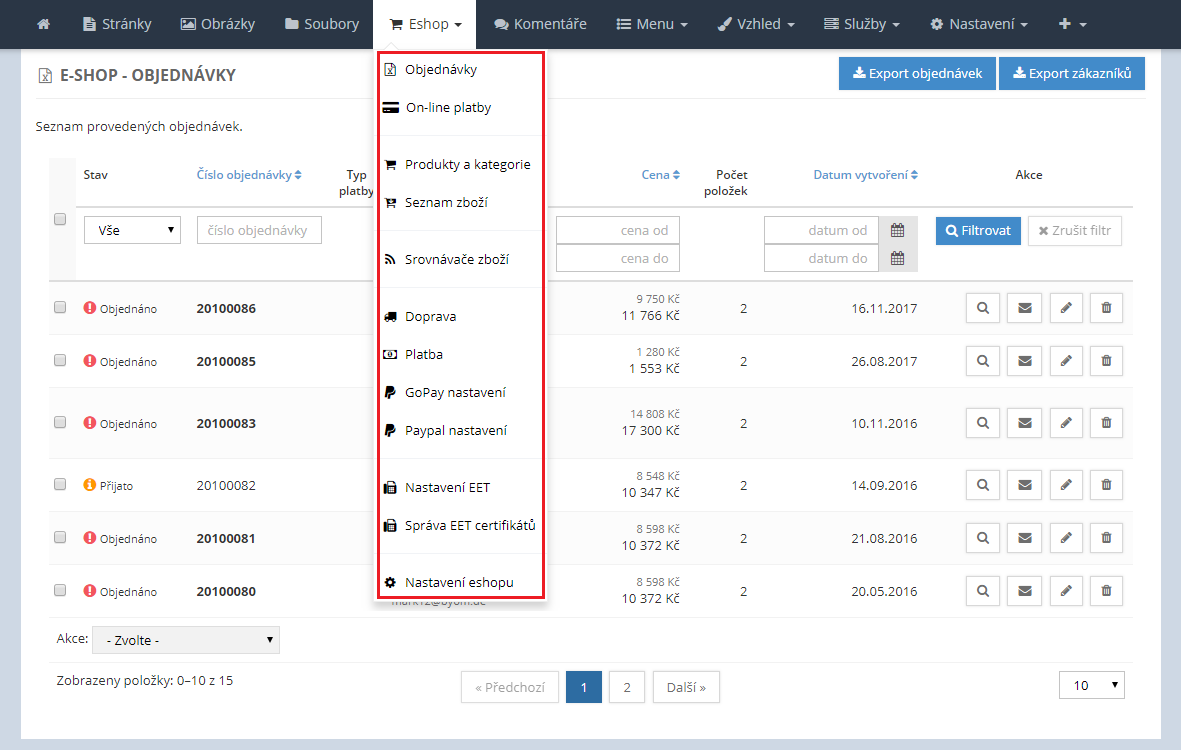Edit order 20100083 with the pencil icon
This screenshot has width=1181, height=750.
[1066, 423]
